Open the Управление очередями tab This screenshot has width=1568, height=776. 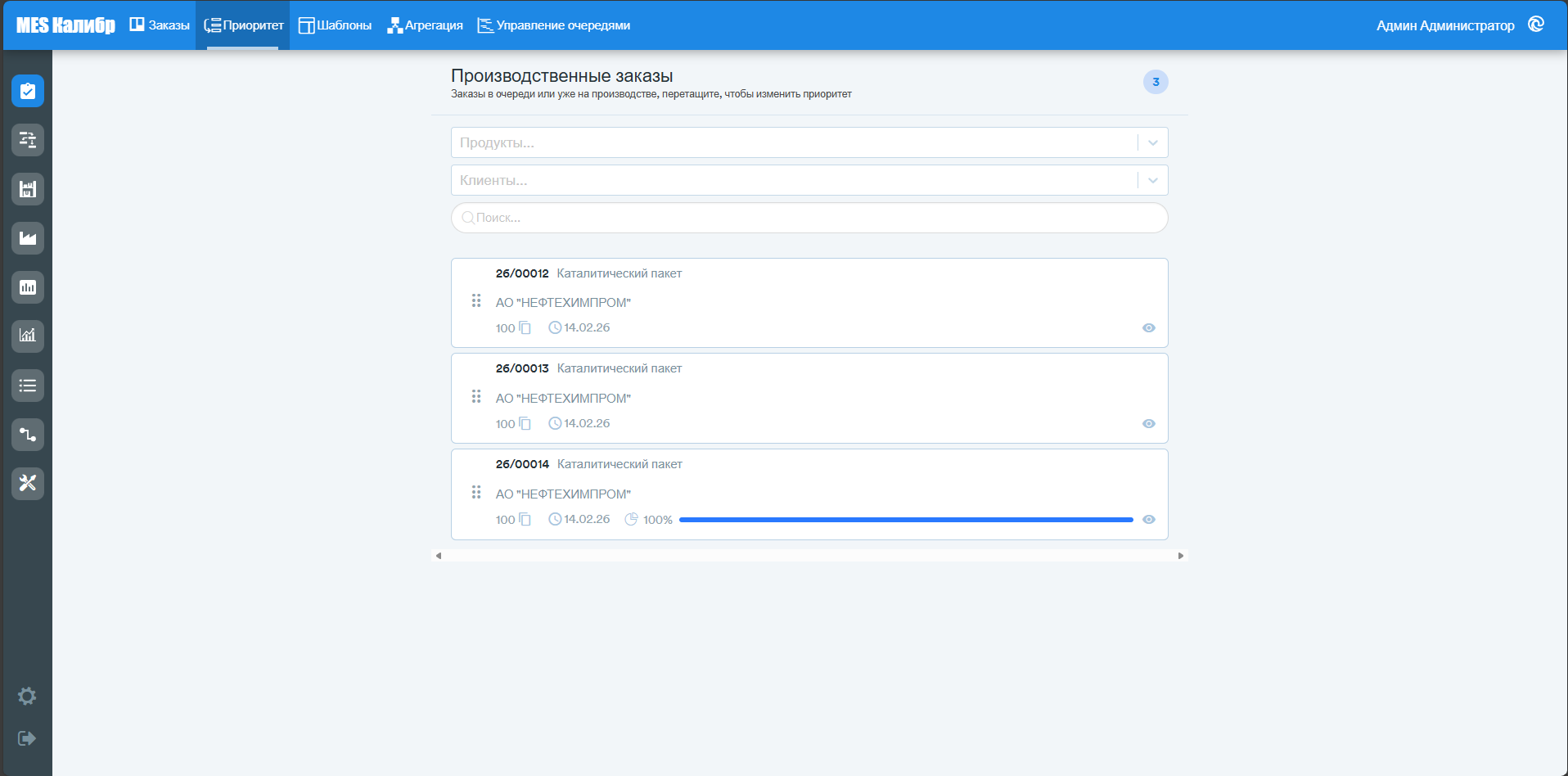(x=554, y=25)
